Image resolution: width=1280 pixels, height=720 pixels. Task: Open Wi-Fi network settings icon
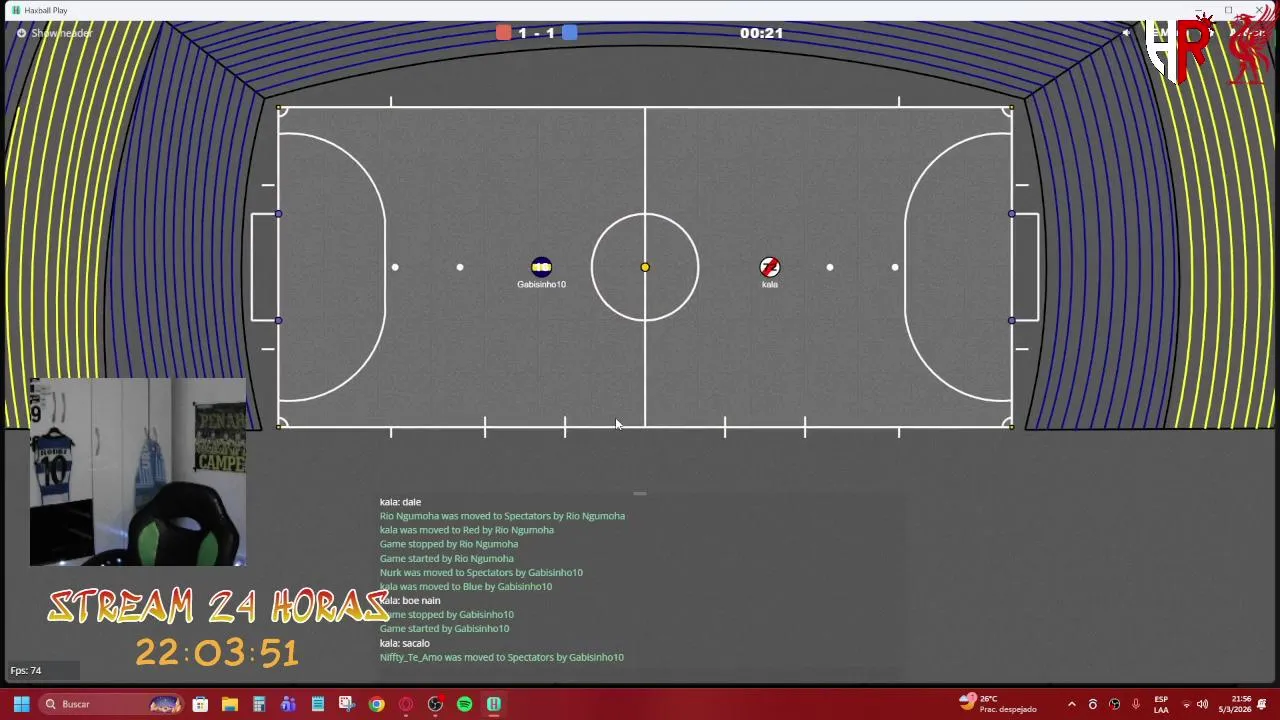point(1186,704)
